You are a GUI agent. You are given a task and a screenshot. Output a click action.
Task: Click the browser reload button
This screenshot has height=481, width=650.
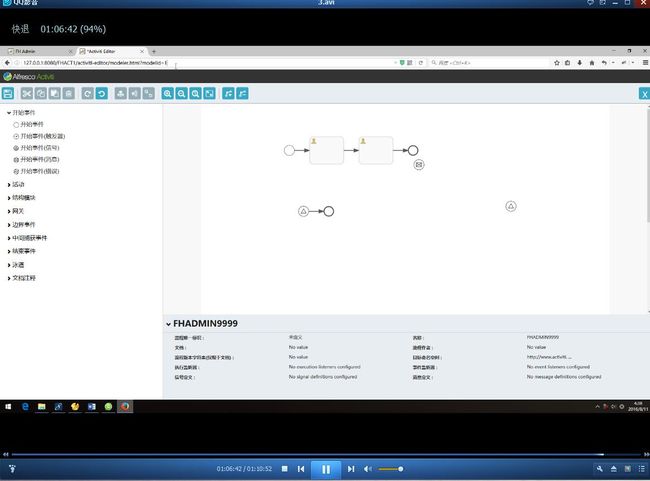420,63
